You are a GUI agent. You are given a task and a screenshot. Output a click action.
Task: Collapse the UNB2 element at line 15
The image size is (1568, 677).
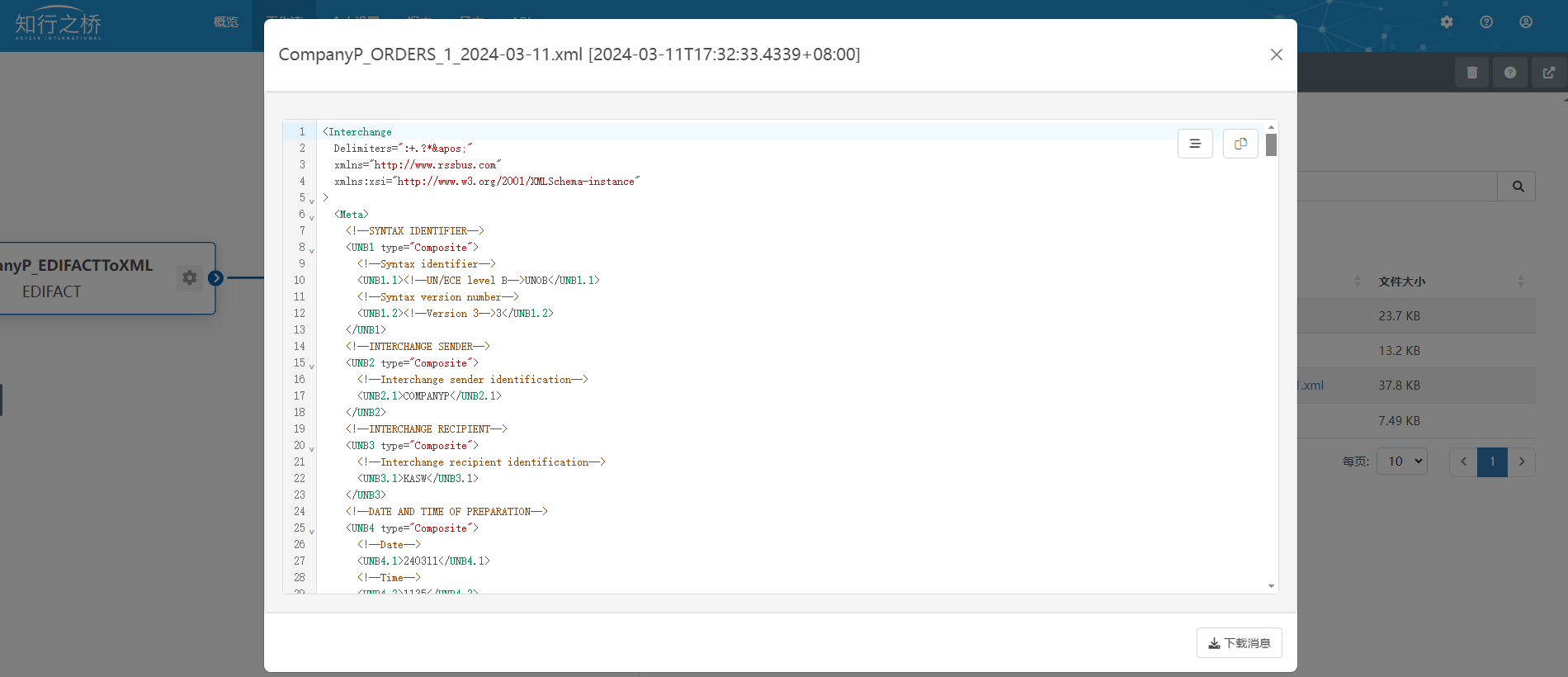point(312,366)
